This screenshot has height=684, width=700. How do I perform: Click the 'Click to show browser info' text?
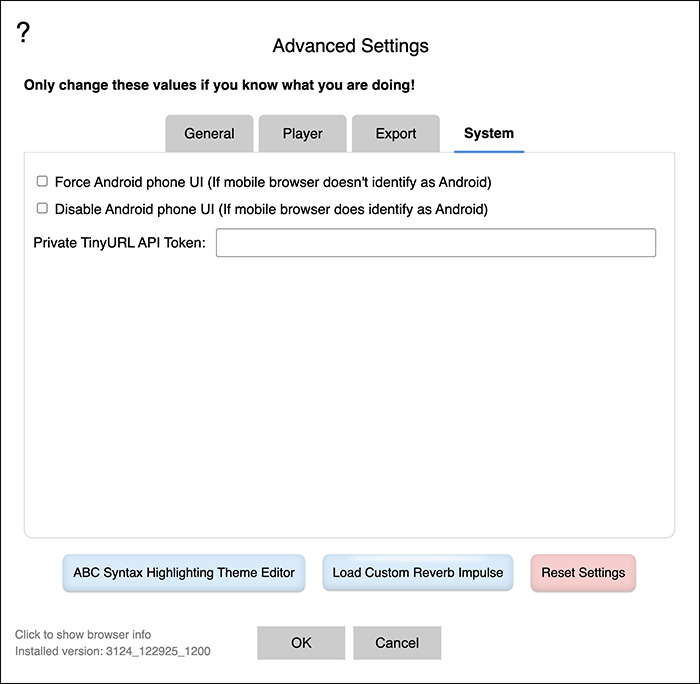coord(83,634)
